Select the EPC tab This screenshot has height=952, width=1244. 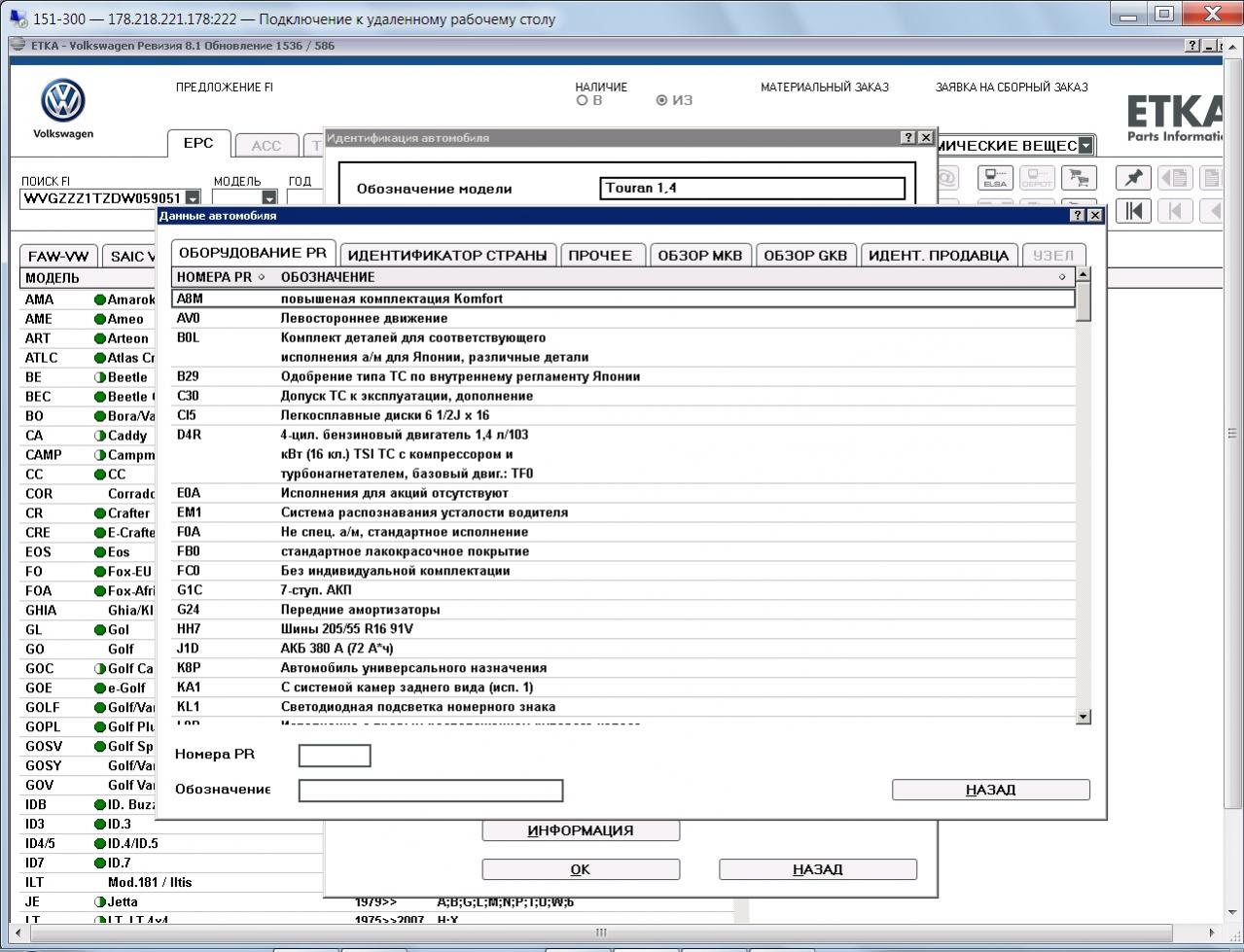click(x=198, y=144)
